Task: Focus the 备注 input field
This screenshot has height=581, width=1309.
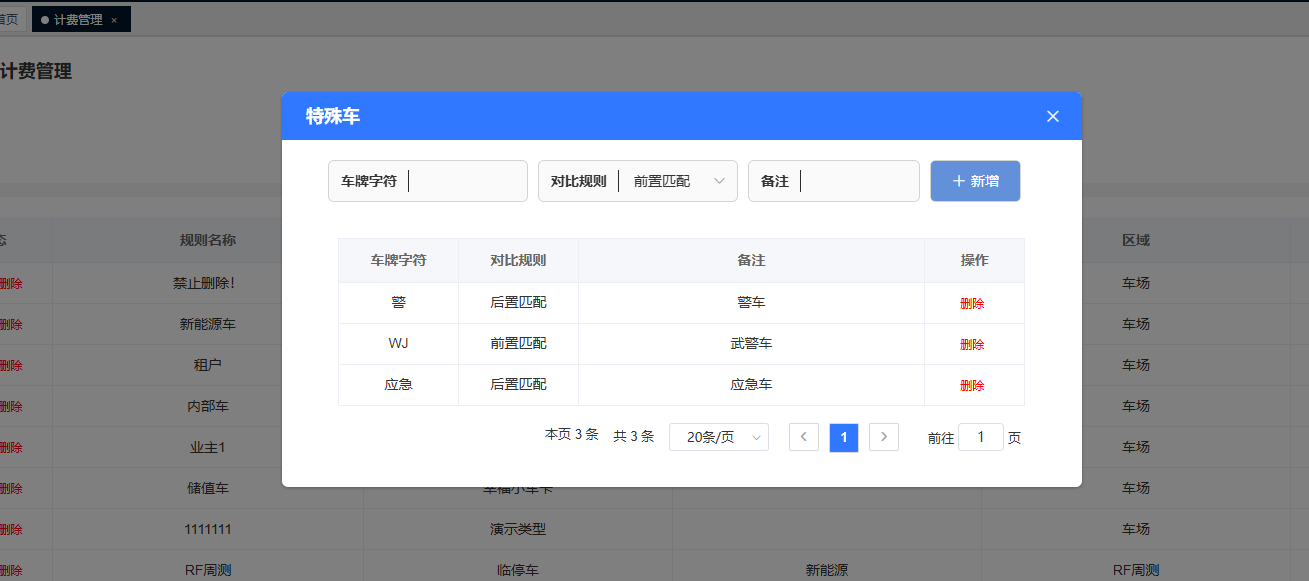Action: [834, 181]
